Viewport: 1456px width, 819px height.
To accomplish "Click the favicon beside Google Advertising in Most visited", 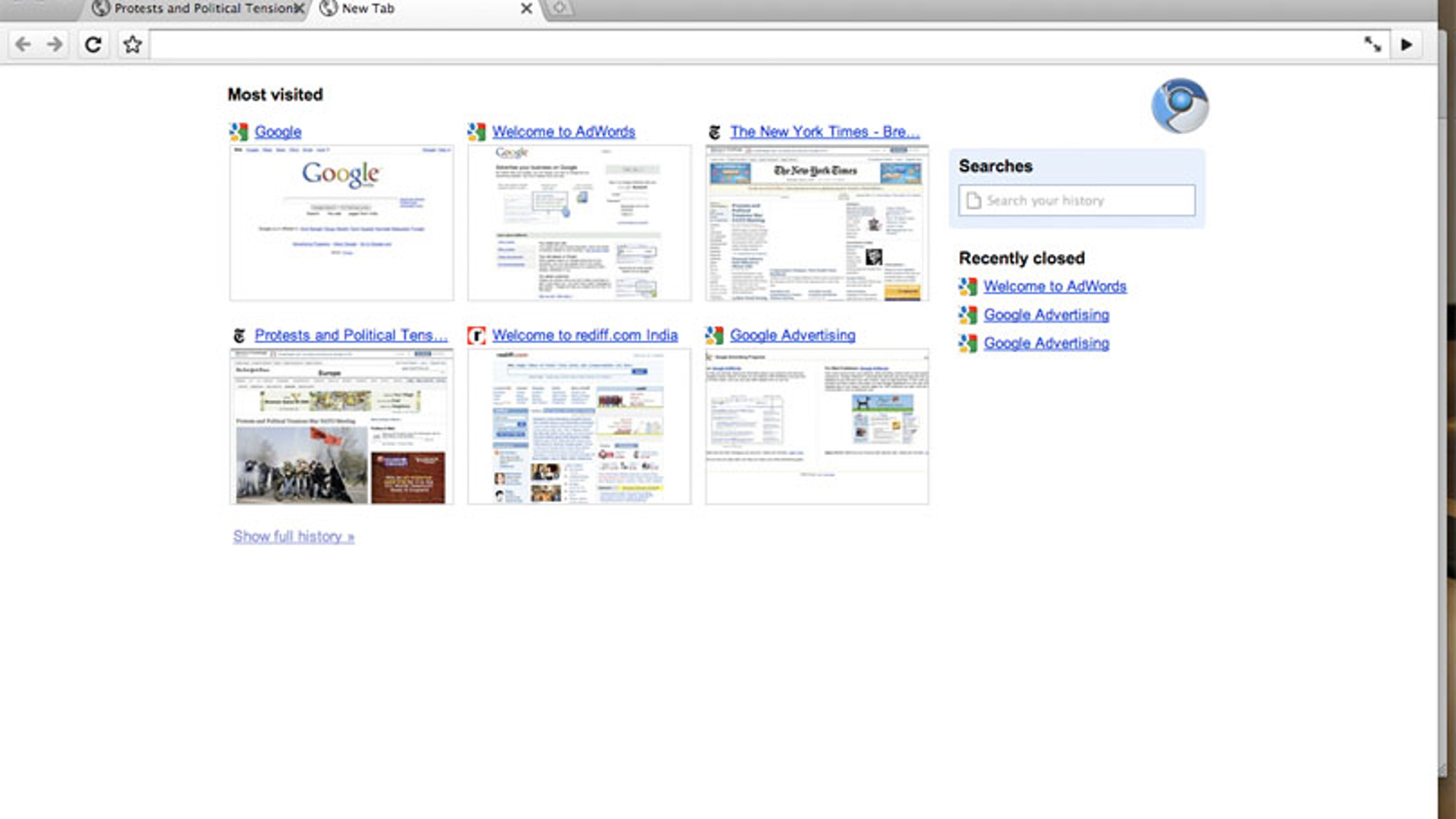I will point(714,336).
